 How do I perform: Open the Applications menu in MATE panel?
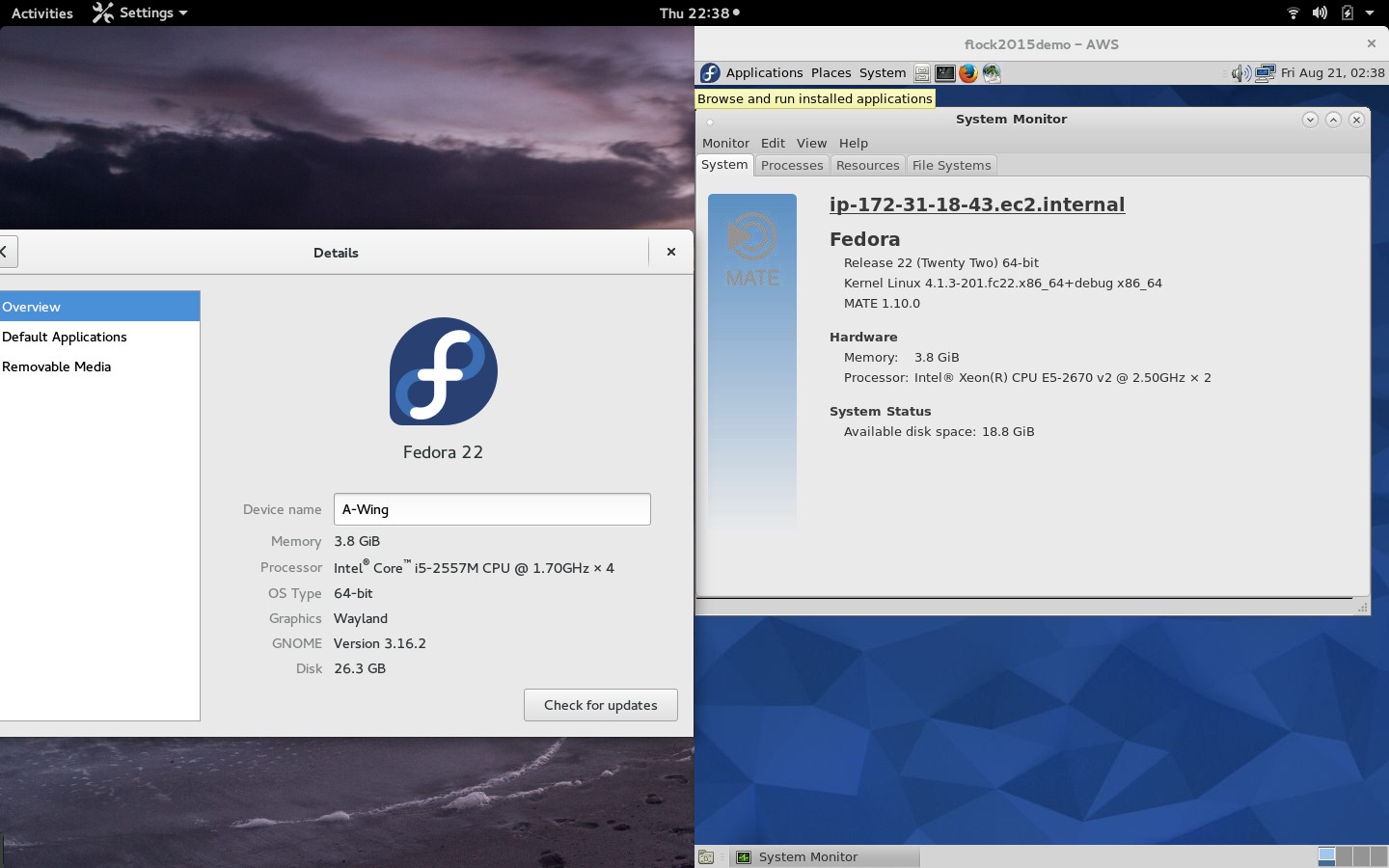pos(764,73)
